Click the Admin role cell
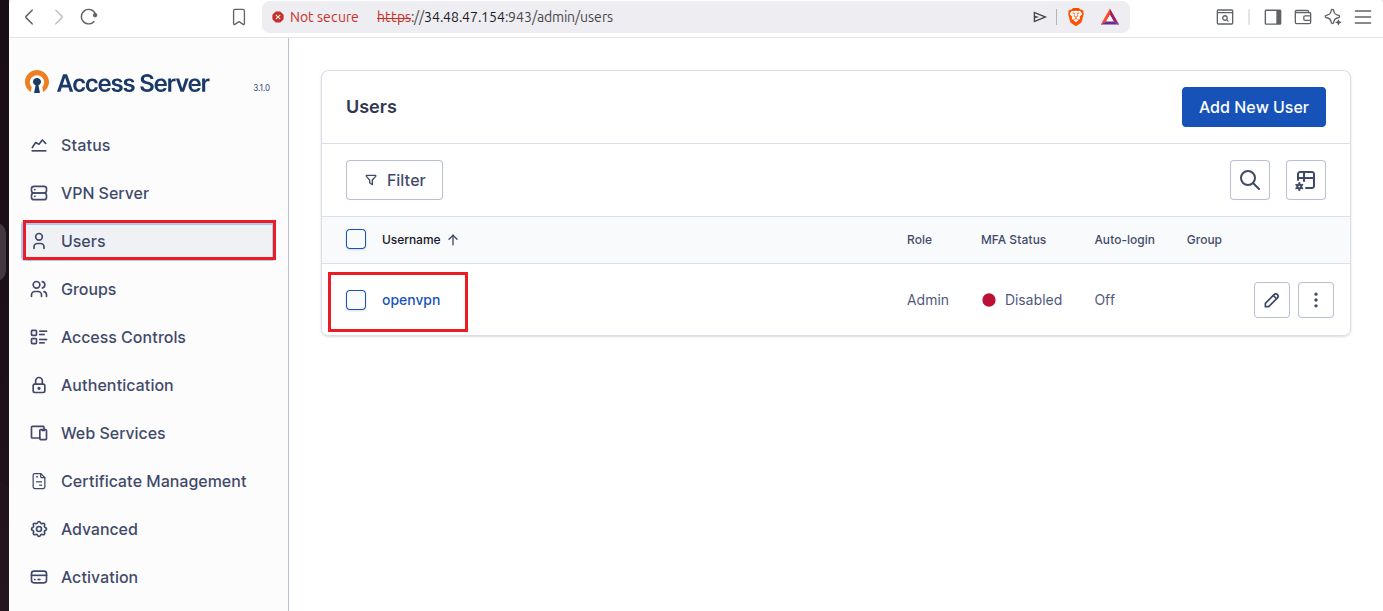This screenshot has height=611, width=1383. click(928, 300)
